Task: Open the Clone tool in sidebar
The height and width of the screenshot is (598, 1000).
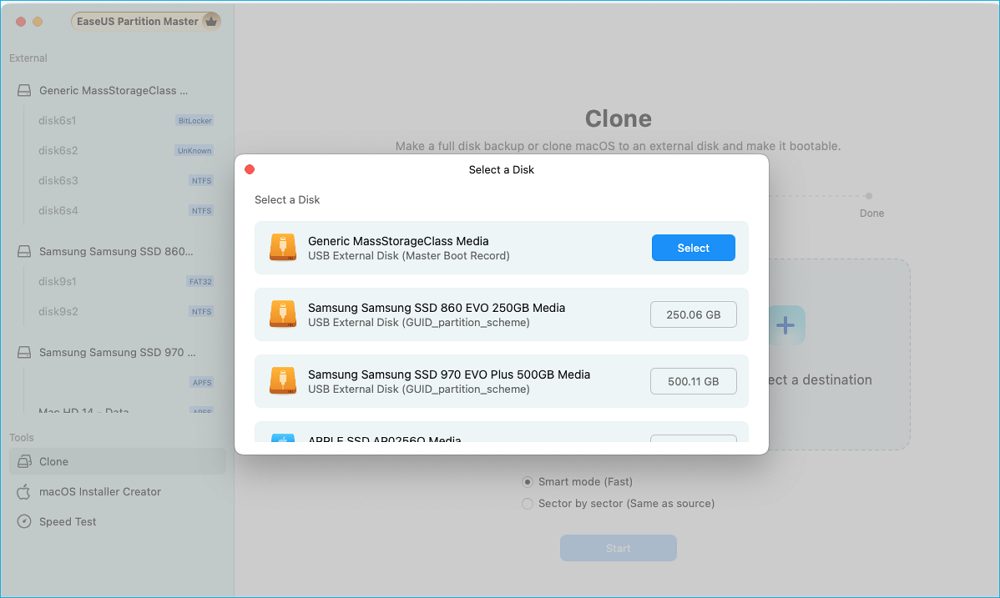Action: click(117, 461)
